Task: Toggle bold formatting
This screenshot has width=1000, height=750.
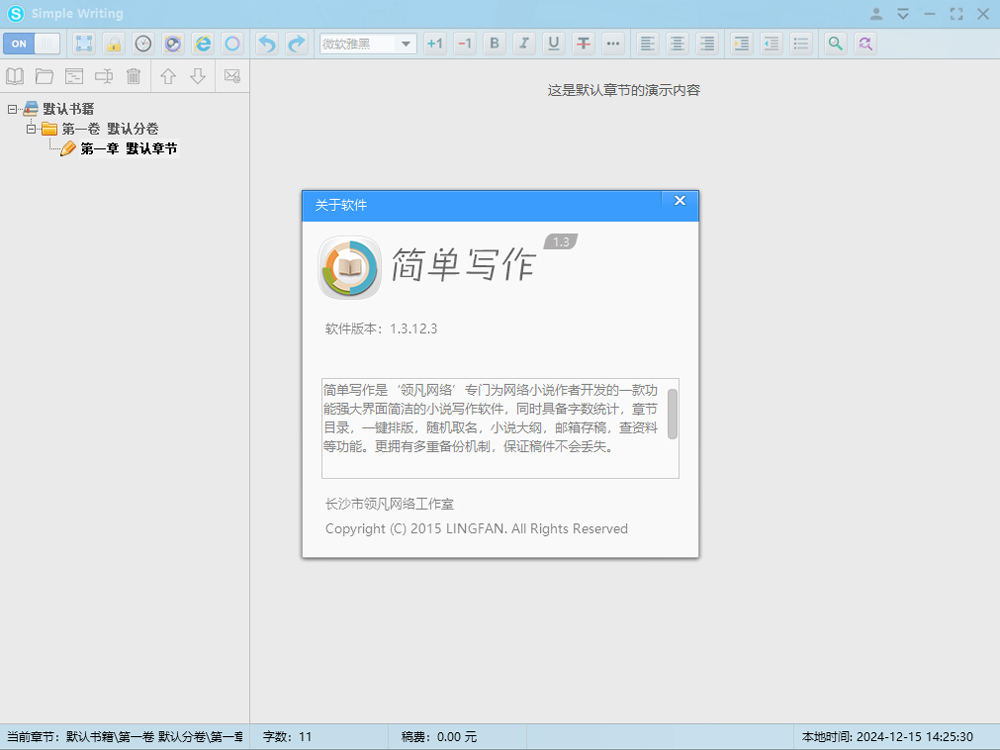Action: tap(494, 43)
